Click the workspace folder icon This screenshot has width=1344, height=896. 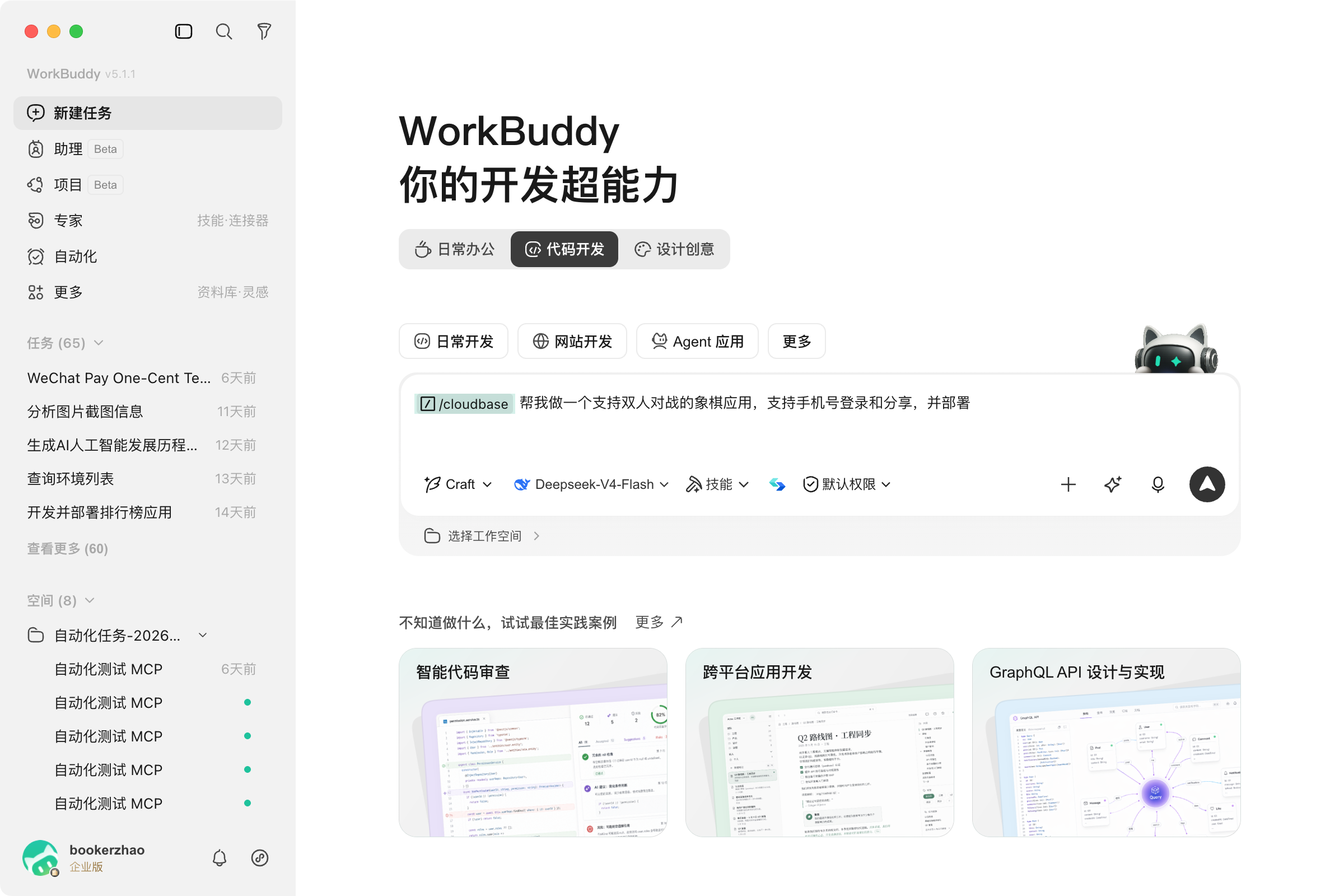432,536
